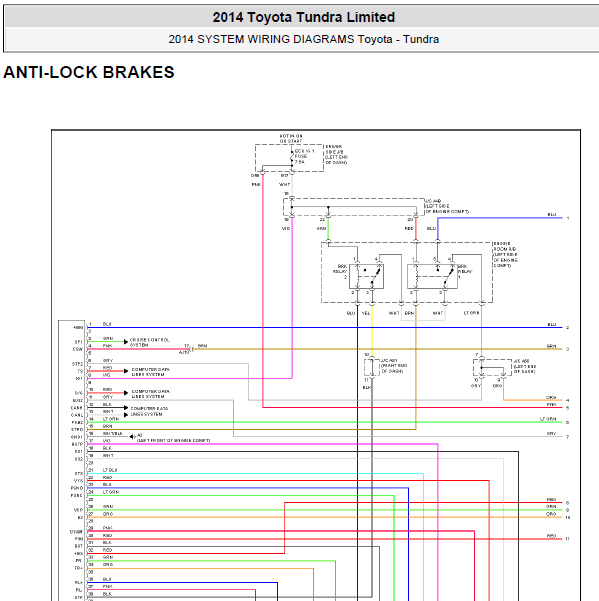Click the 'HOT IN ON OR START' label
Image resolution: width=599 pixels, height=601 pixels.
291,138
